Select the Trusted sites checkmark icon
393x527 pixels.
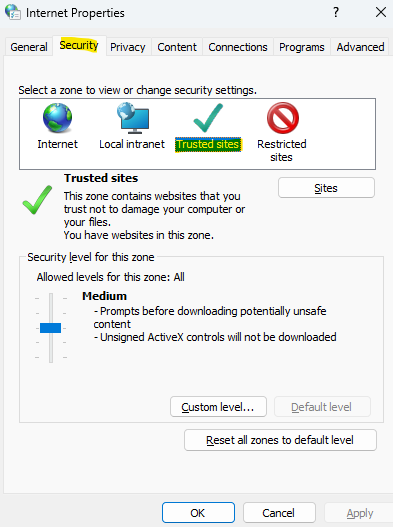point(208,118)
